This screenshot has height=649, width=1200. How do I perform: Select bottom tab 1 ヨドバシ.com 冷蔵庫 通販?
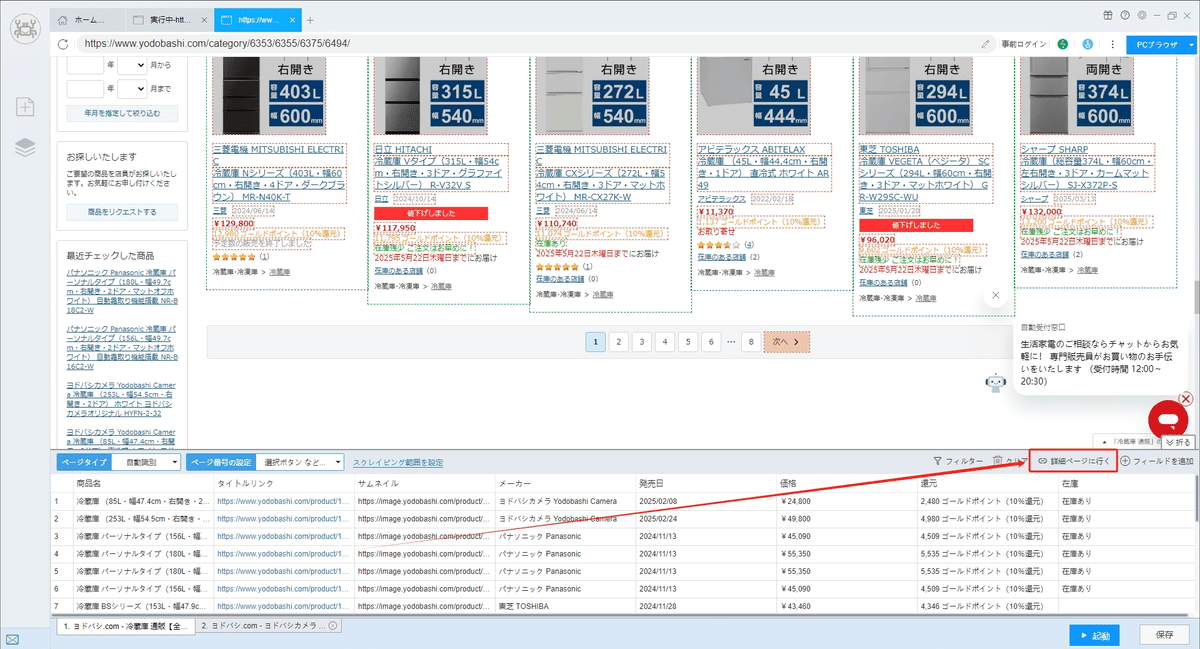pyautogui.click(x=126, y=625)
